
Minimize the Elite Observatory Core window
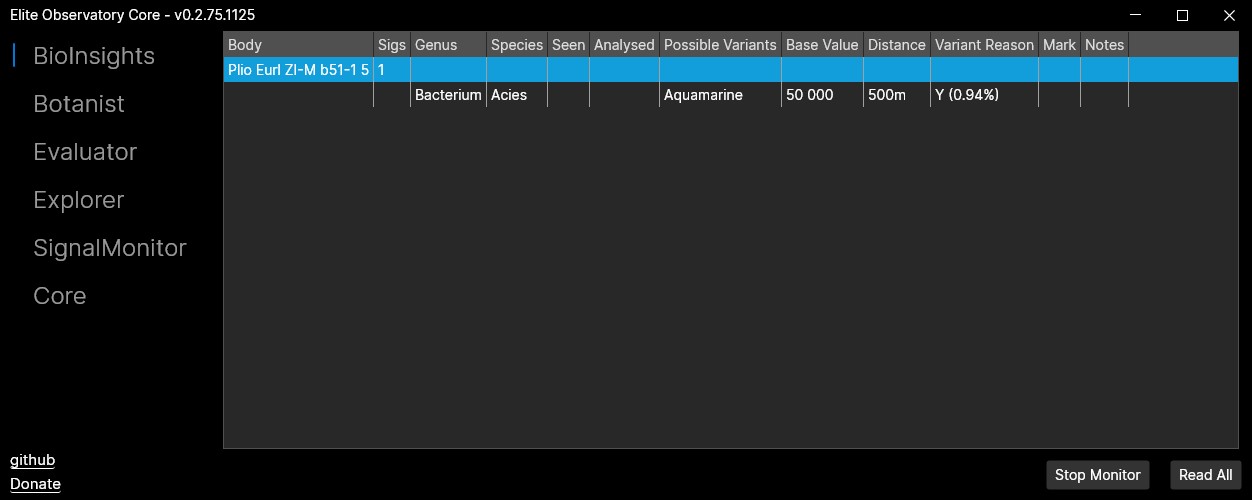click(1136, 15)
